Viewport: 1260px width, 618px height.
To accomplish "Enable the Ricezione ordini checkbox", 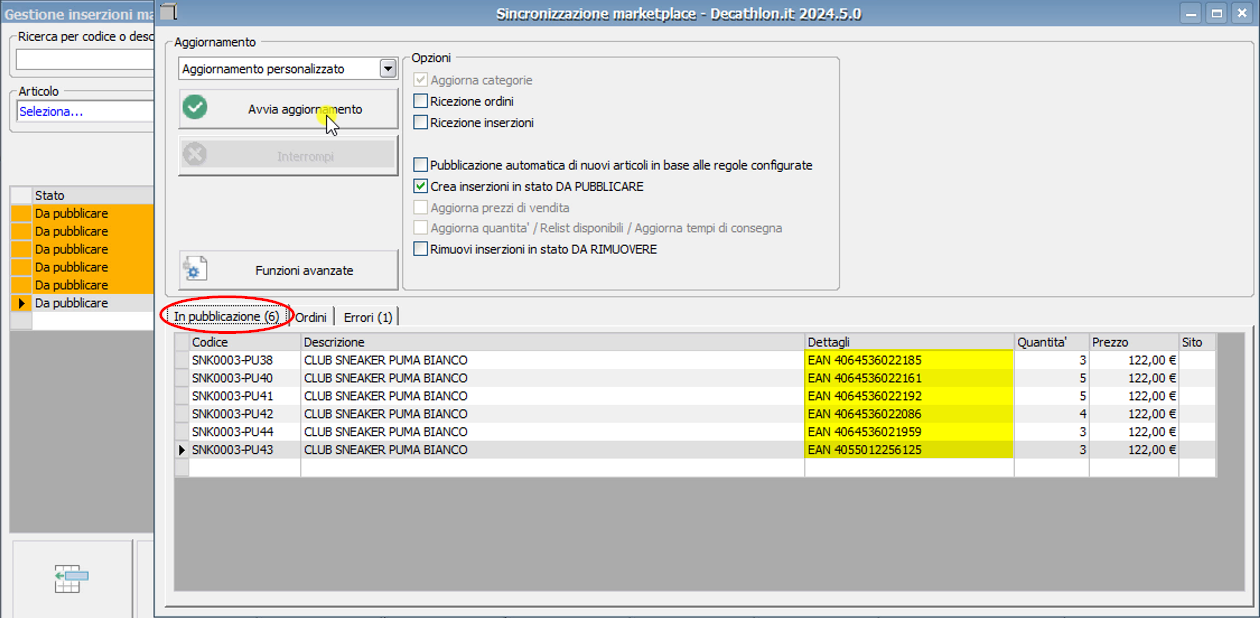I will (421, 101).
